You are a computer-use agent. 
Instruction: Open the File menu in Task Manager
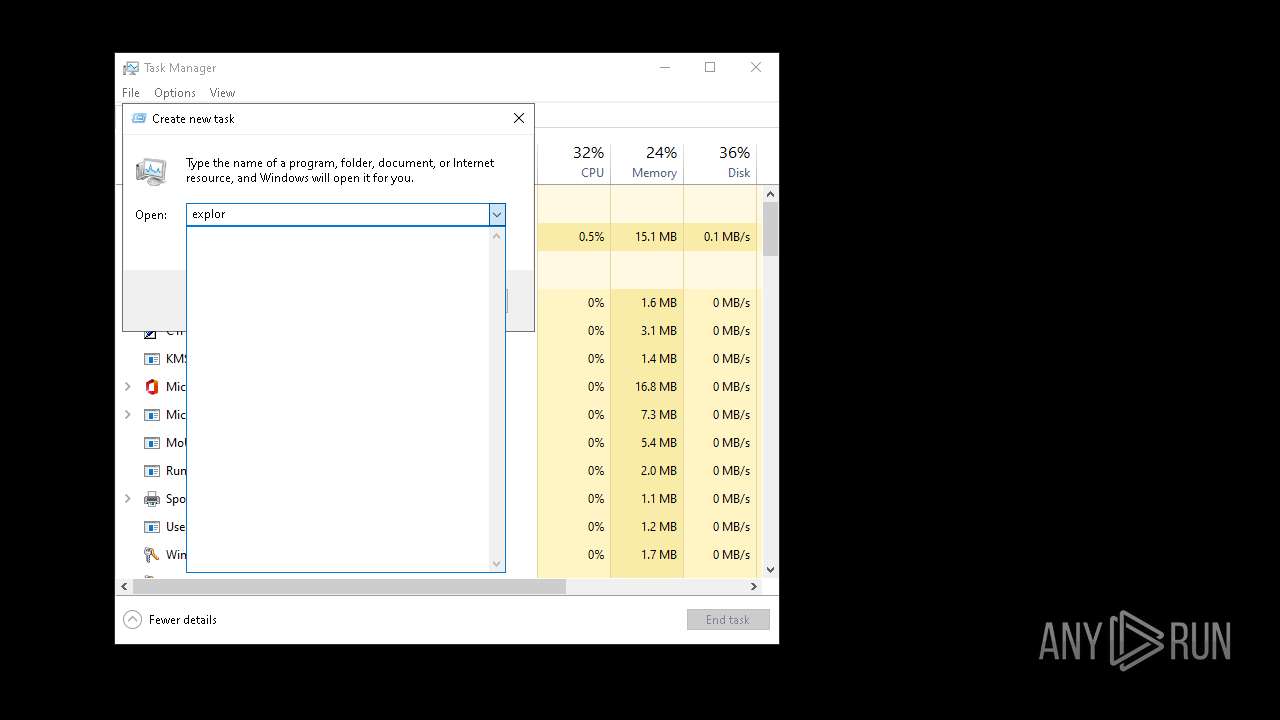131,93
